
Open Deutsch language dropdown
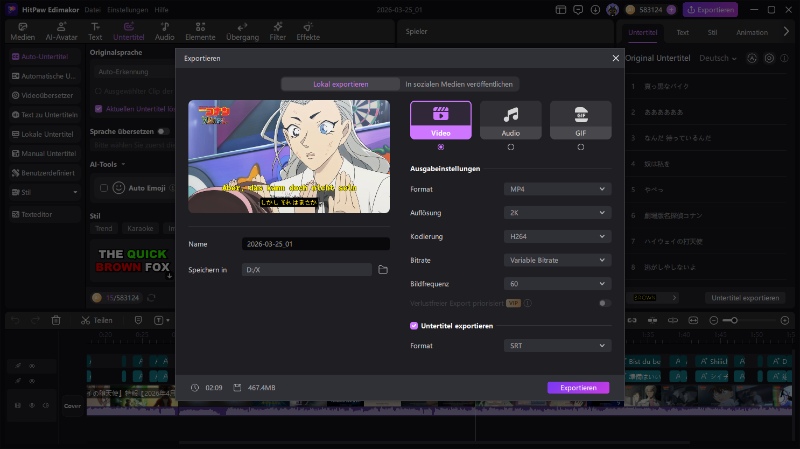pos(718,58)
